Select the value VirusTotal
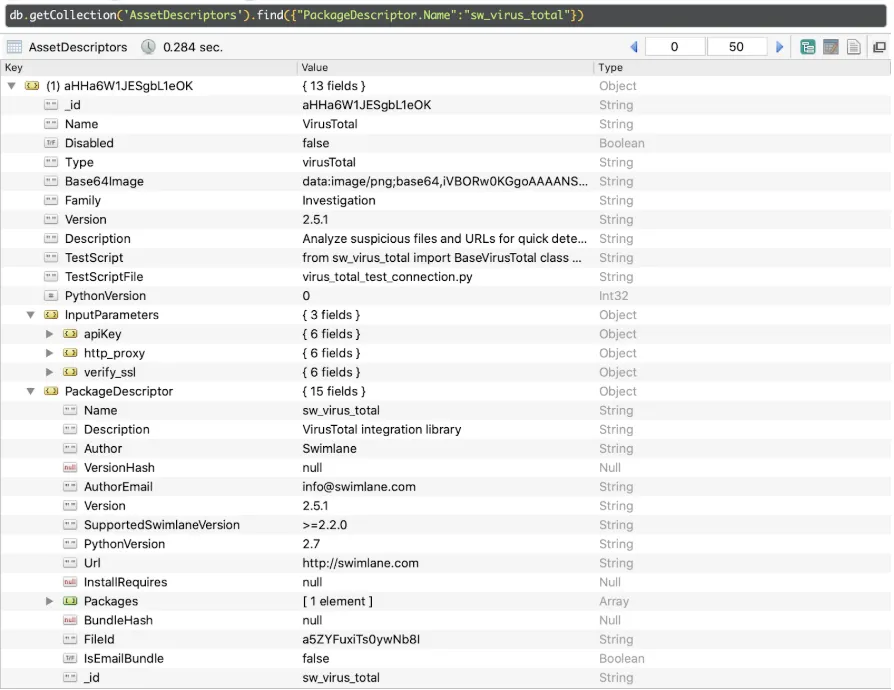The height and width of the screenshot is (690, 894). click(330, 124)
